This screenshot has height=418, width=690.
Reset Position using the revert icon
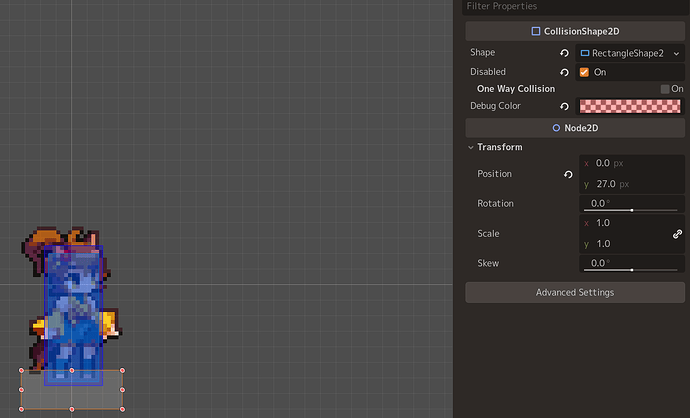coord(568,175)
